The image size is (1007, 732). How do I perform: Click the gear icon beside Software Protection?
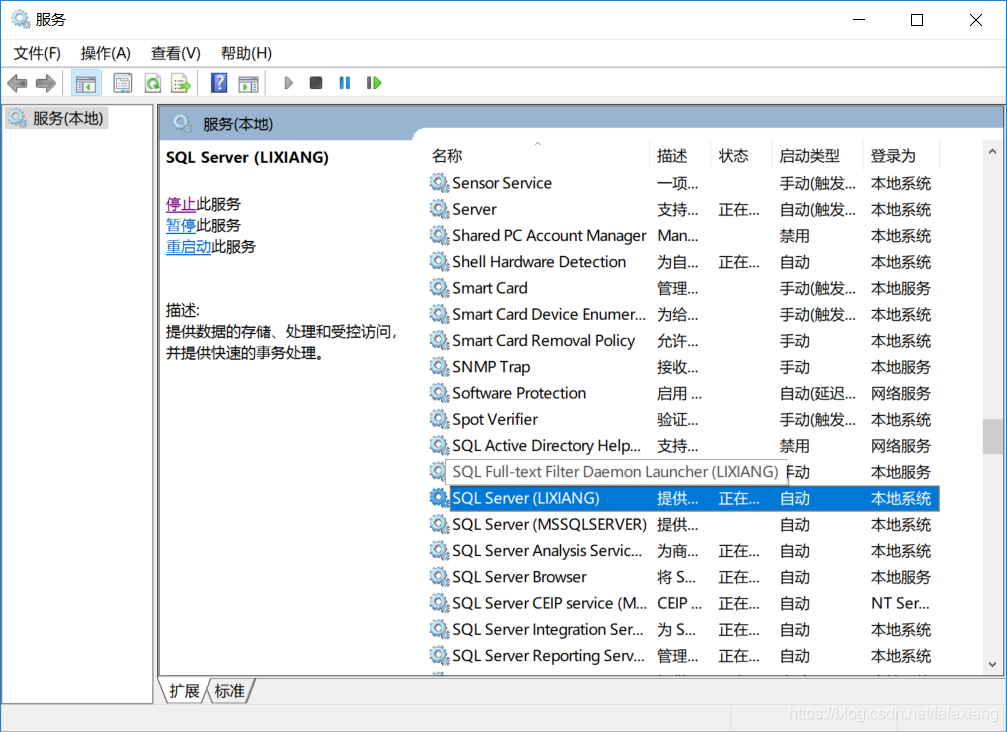pyautogui.click(x=439, y=393)
